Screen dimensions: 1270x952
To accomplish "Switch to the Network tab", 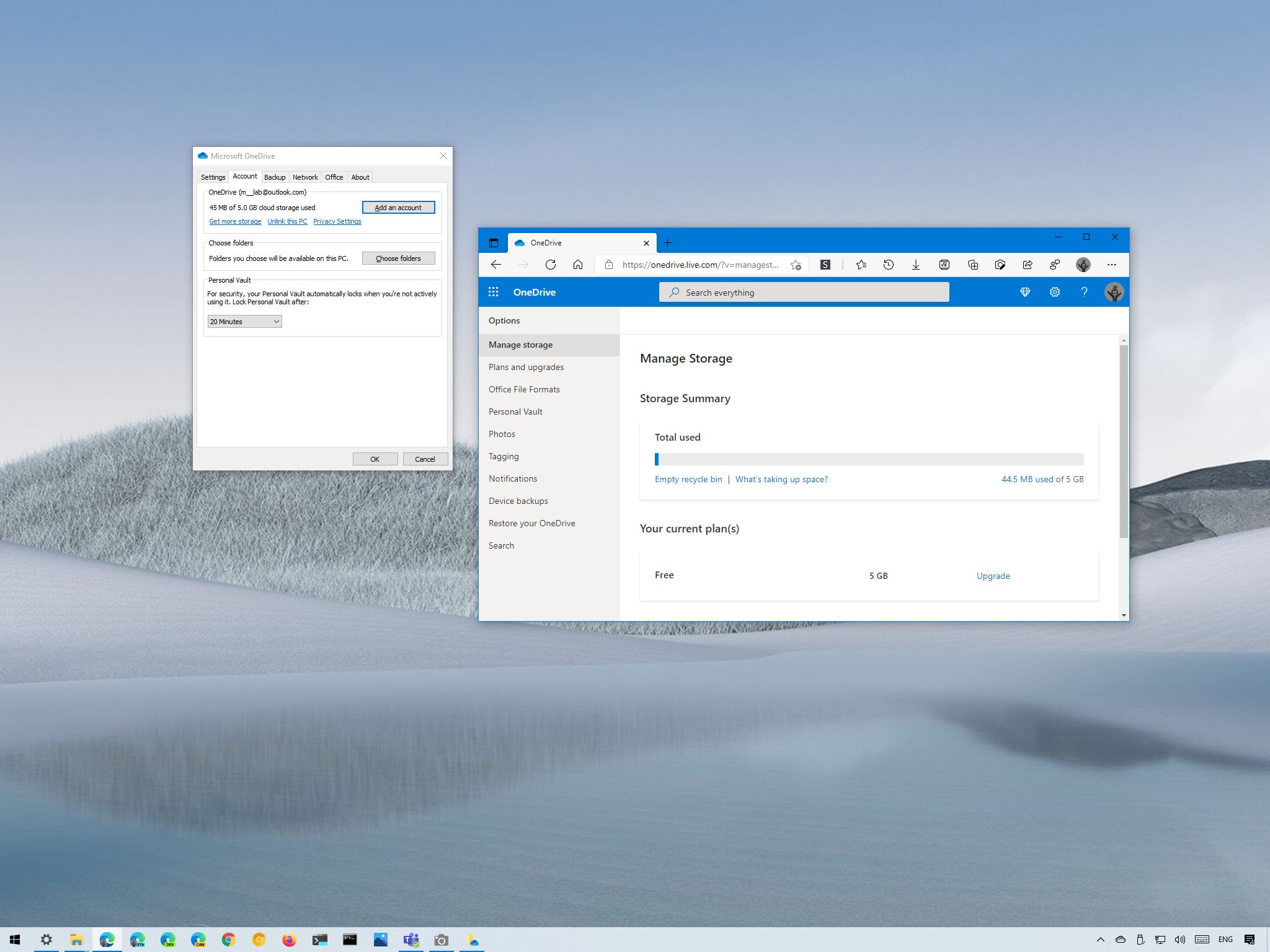I will coord(305,177).
